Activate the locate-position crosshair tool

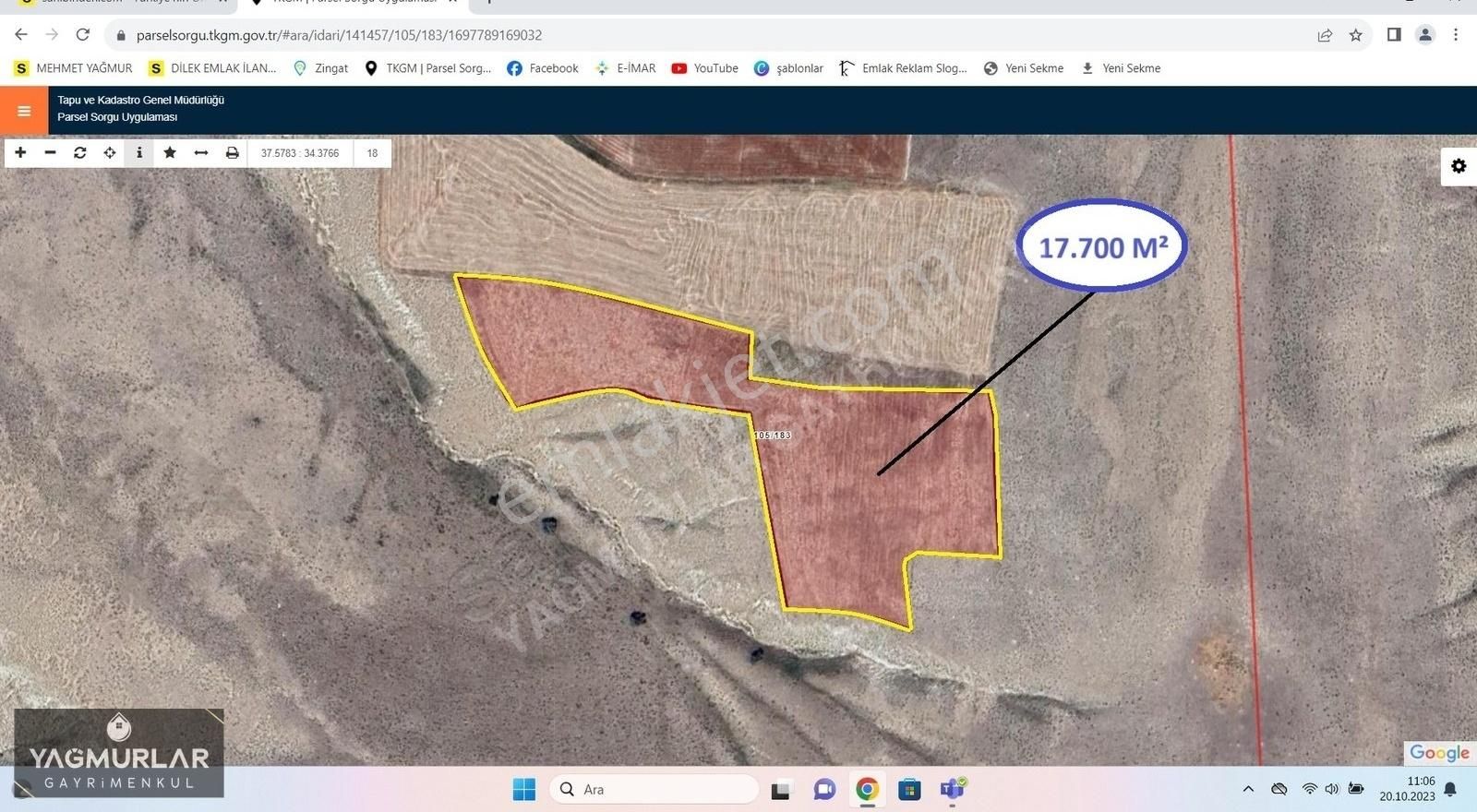tap(110, 153)
